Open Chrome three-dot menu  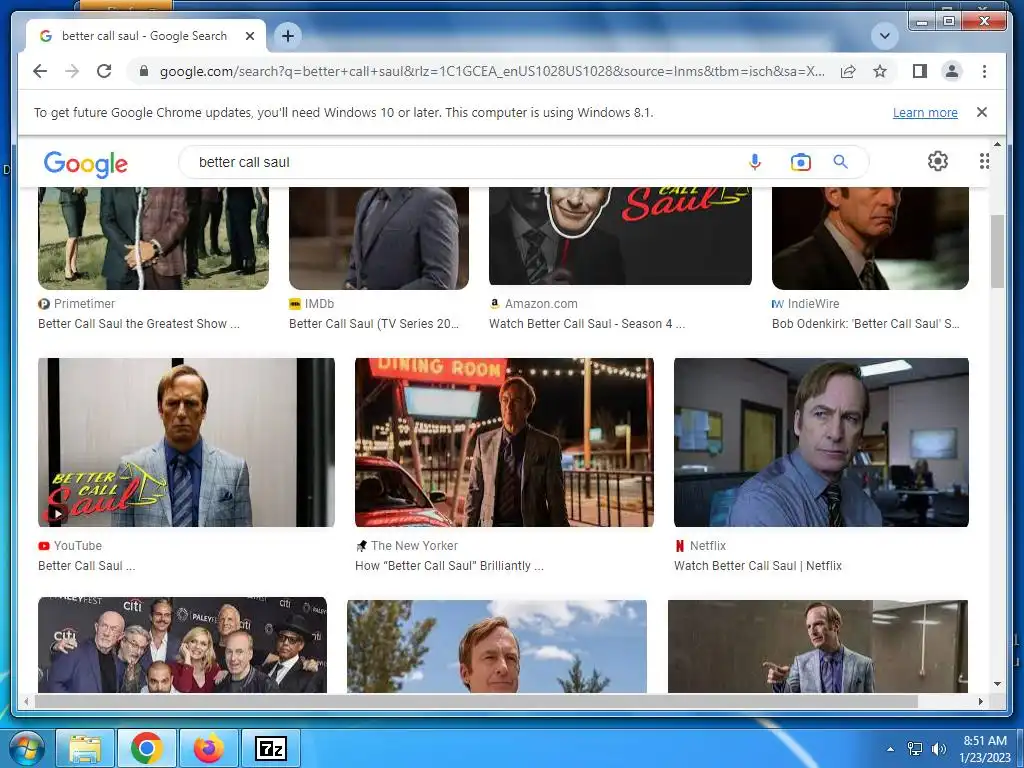pyautogui.click(x=984, y=71)
